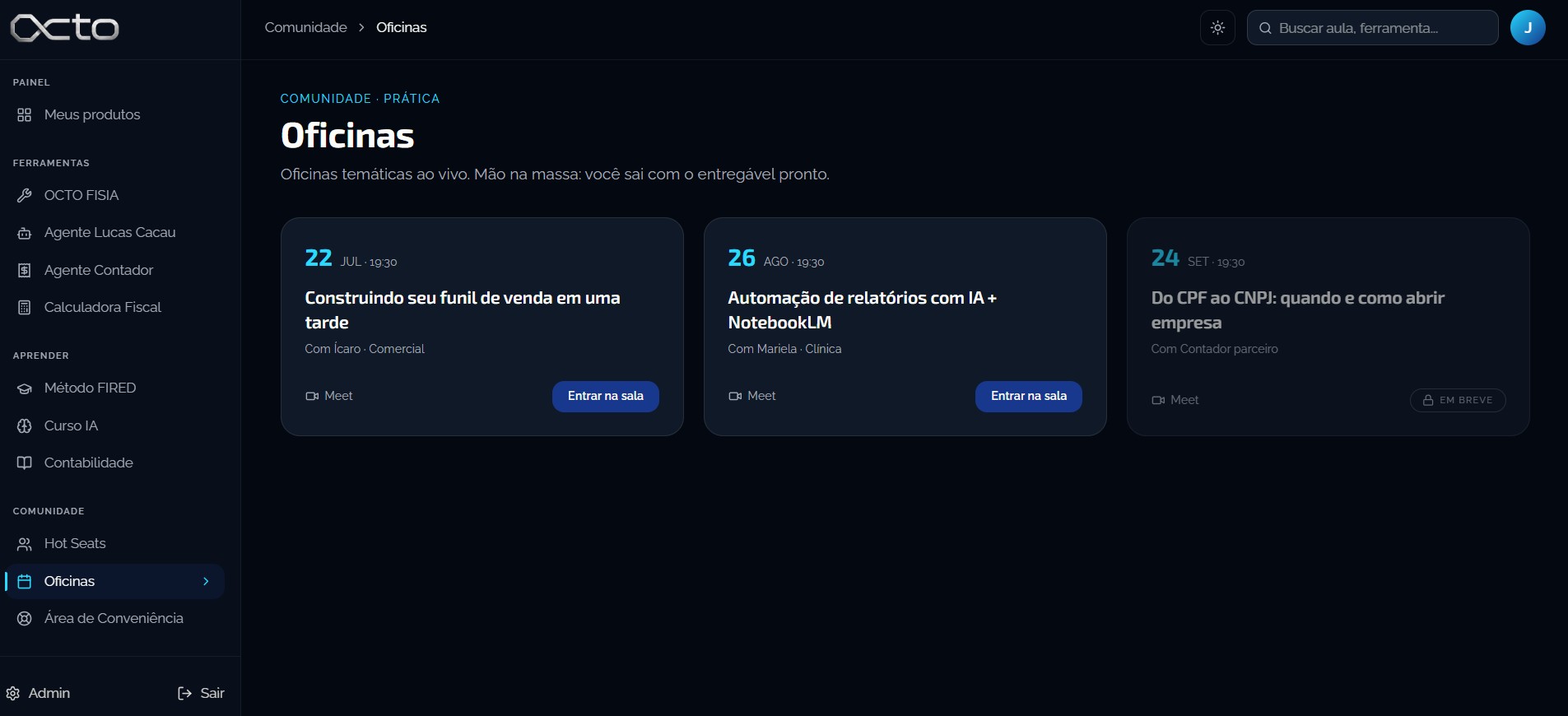The image size is (1568, 716).
Task: Open Área de Conveniência menu item
Action: coord(114,619)
